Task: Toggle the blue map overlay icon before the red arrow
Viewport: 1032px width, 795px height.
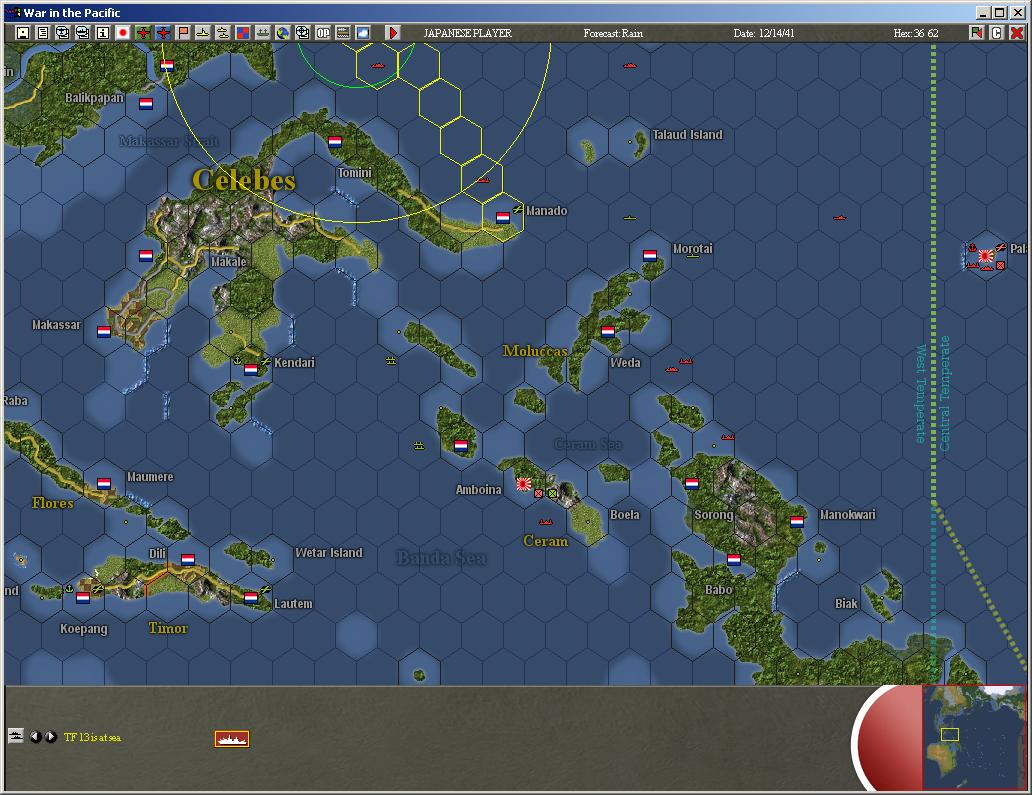Action: click(363, 32)
